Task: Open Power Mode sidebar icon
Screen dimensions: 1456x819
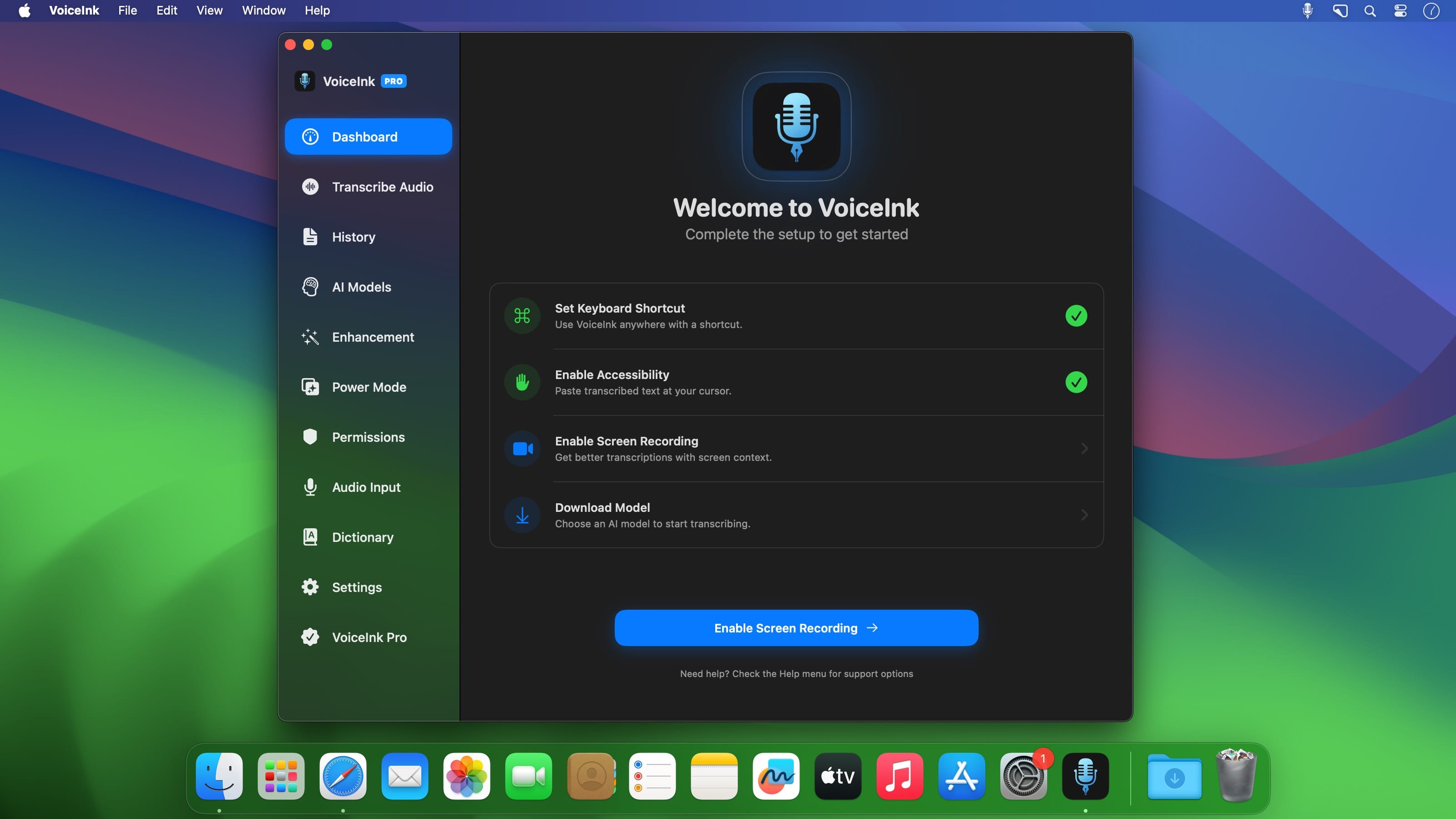Action: pyautogui.click(x=310, y=387)
